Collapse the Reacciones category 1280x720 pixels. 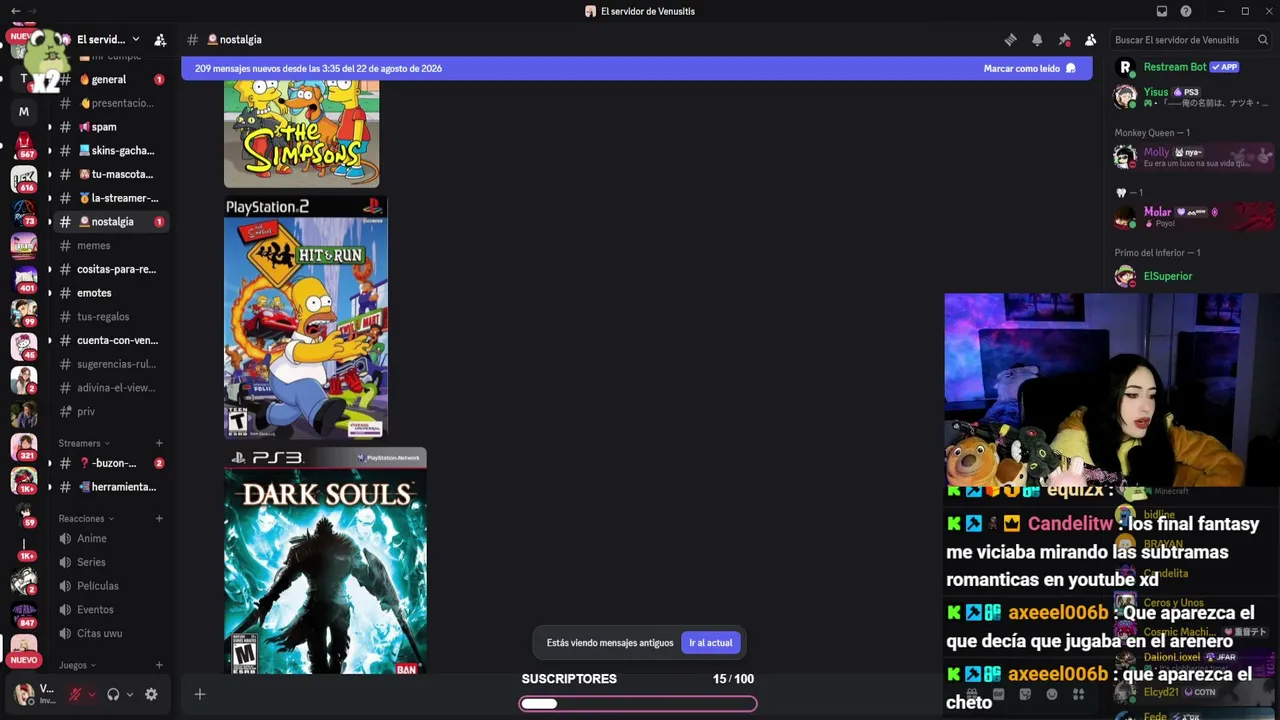(86, 518)
